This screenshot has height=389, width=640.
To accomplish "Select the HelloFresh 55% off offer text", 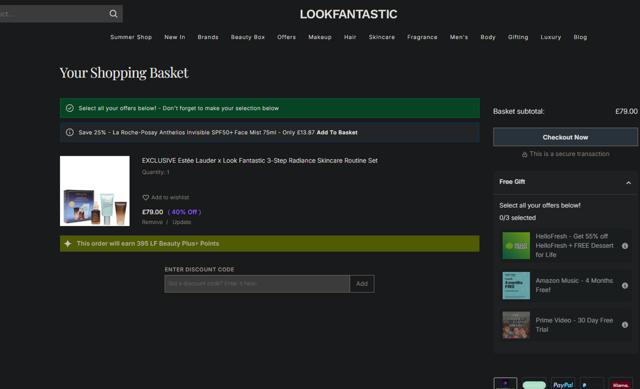I will click(574, 245).
